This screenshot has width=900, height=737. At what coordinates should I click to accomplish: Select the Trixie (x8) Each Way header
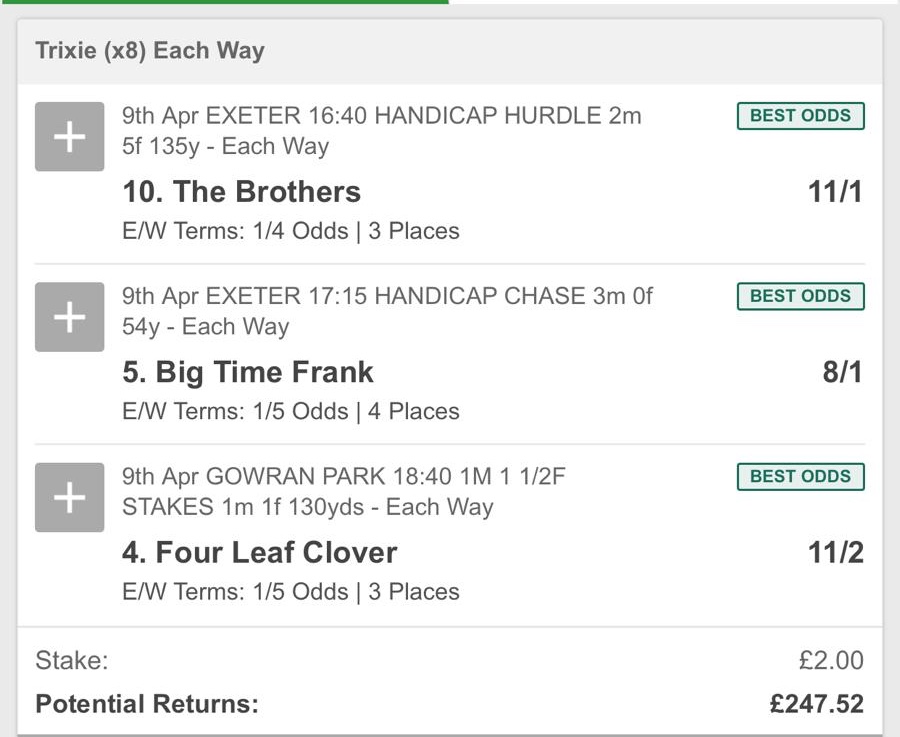[150, 51]
